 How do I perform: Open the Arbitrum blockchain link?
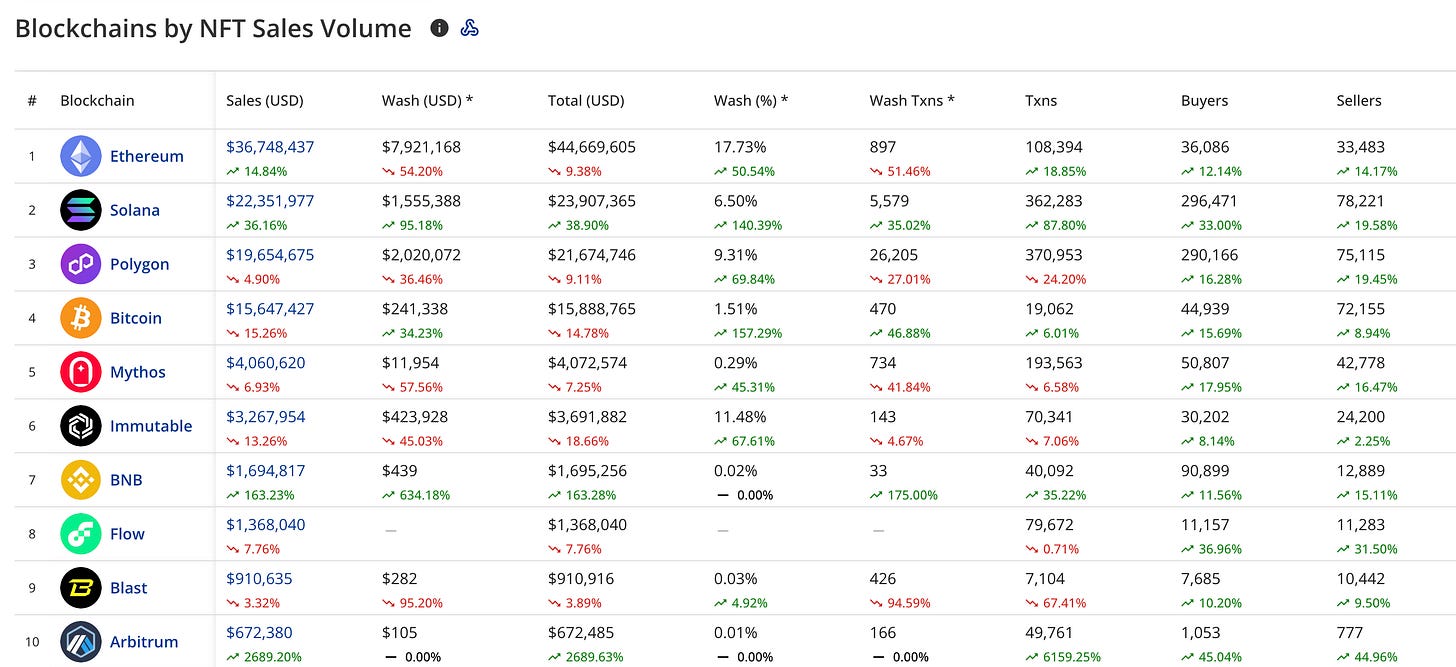point(144,642)
